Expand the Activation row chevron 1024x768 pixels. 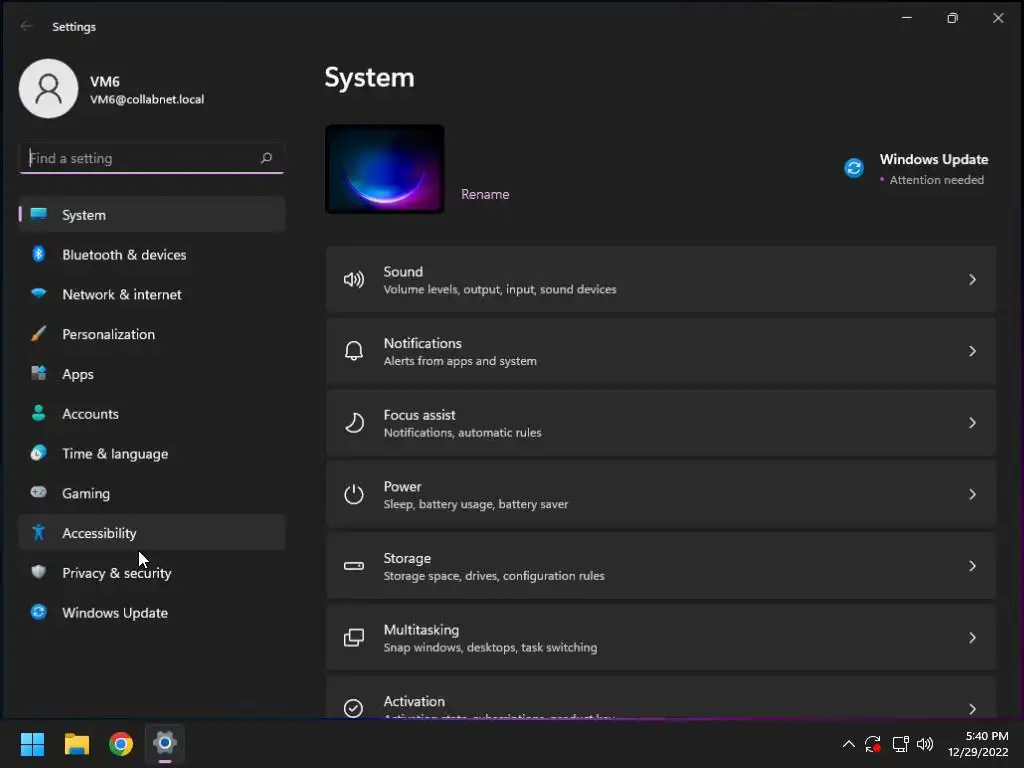pos(972,709)
